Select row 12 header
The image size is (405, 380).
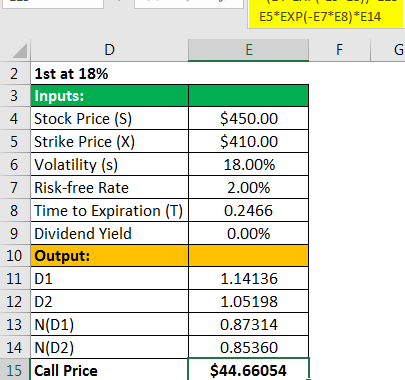[x=15, y=301]
